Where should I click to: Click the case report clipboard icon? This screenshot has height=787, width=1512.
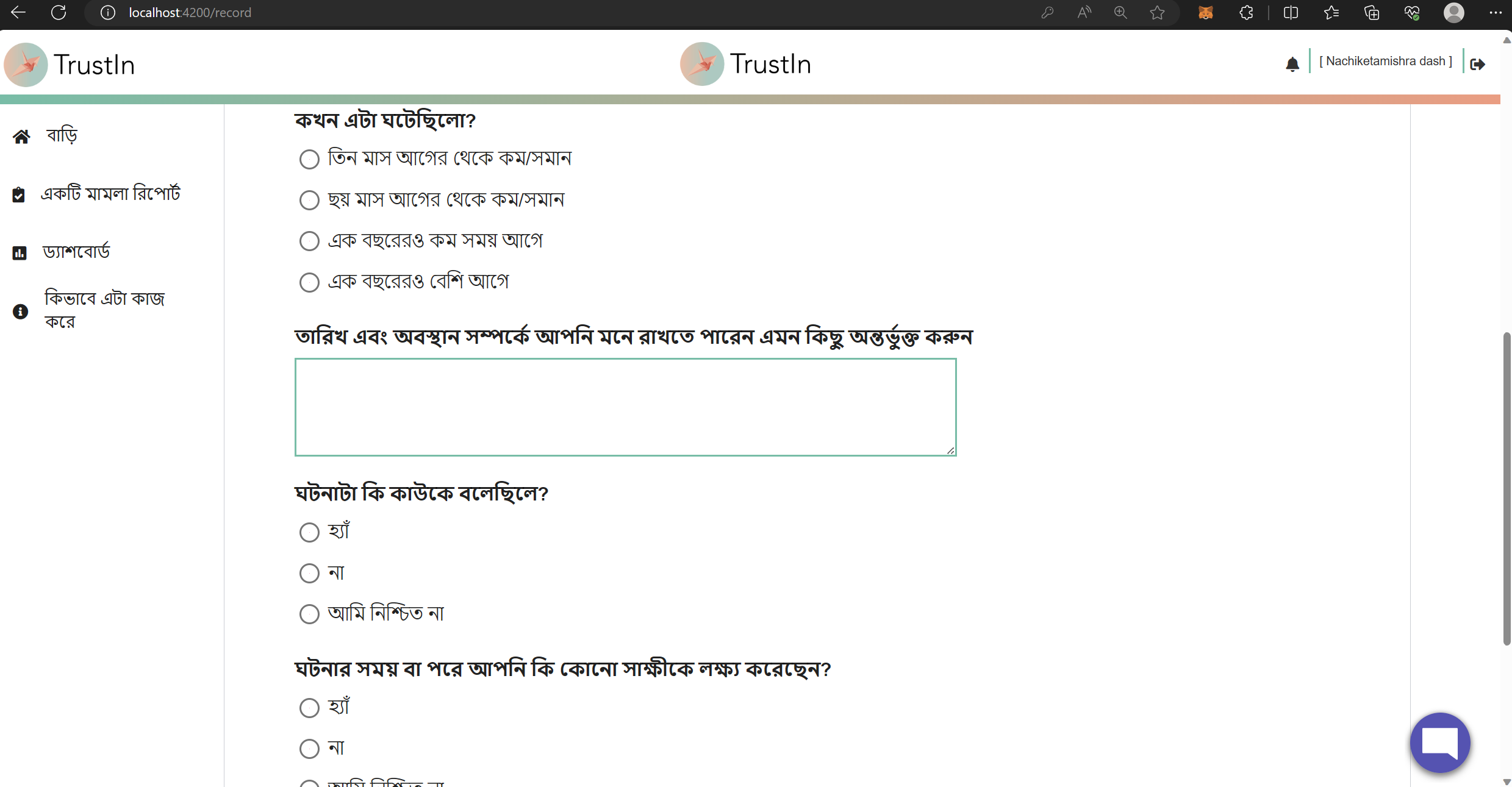19,194
